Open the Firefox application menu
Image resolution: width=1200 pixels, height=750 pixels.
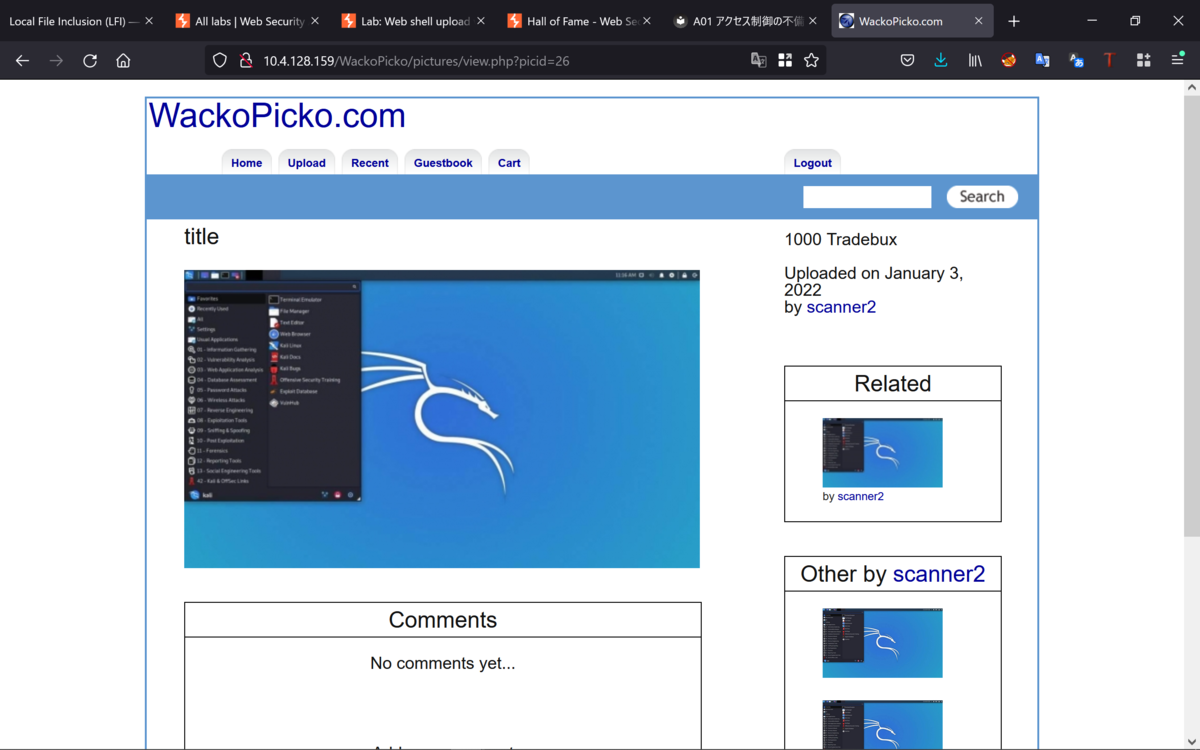tap(1177, 61)
